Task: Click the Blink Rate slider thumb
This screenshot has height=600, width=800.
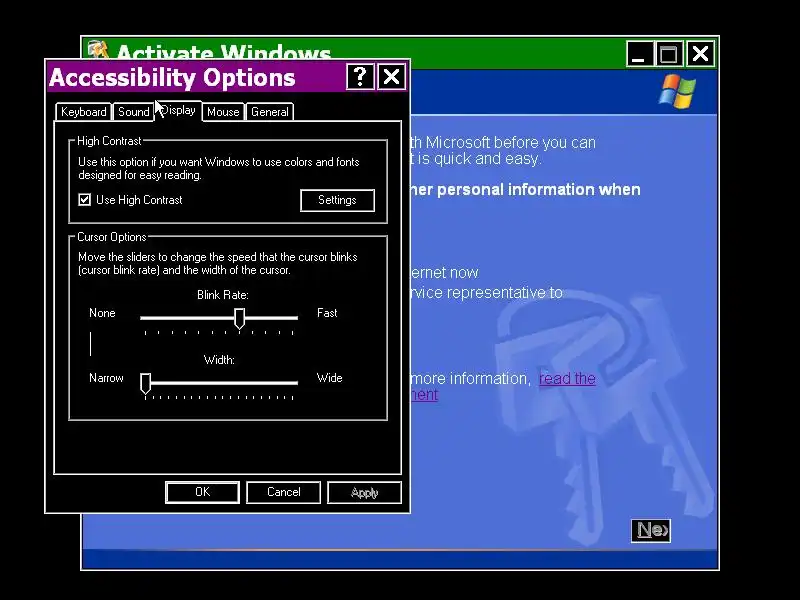Action: point(239,318)
